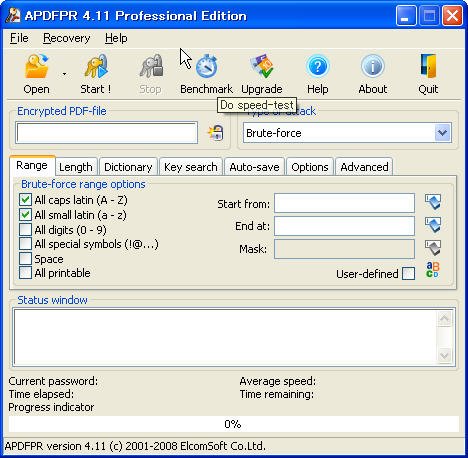Screen dimensions: 468x458
Task: Select the Range tab
Action: (32, 165)
